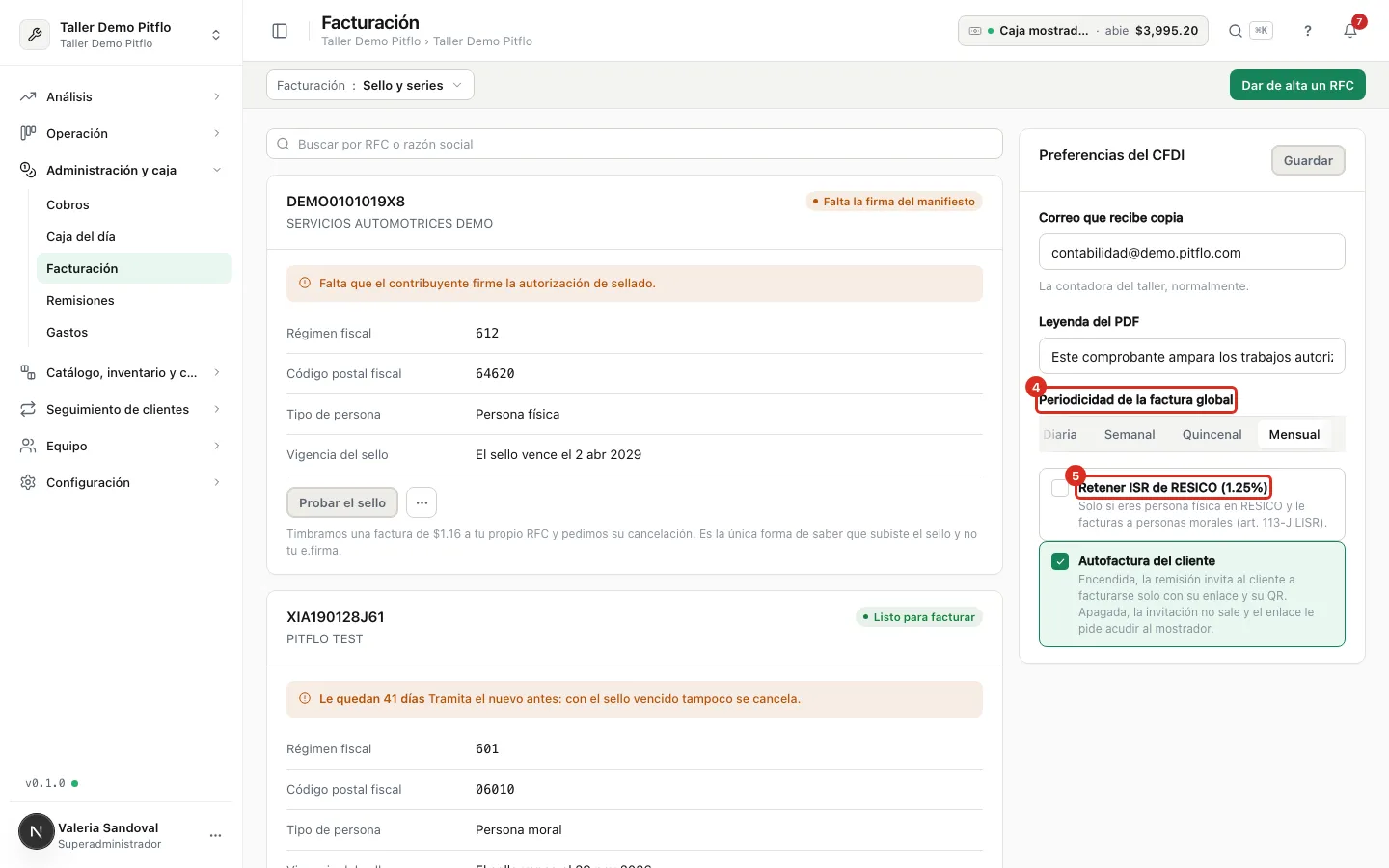Click the Seguimiento de clientes icon

pyautogui.click(x=28, y=409)
